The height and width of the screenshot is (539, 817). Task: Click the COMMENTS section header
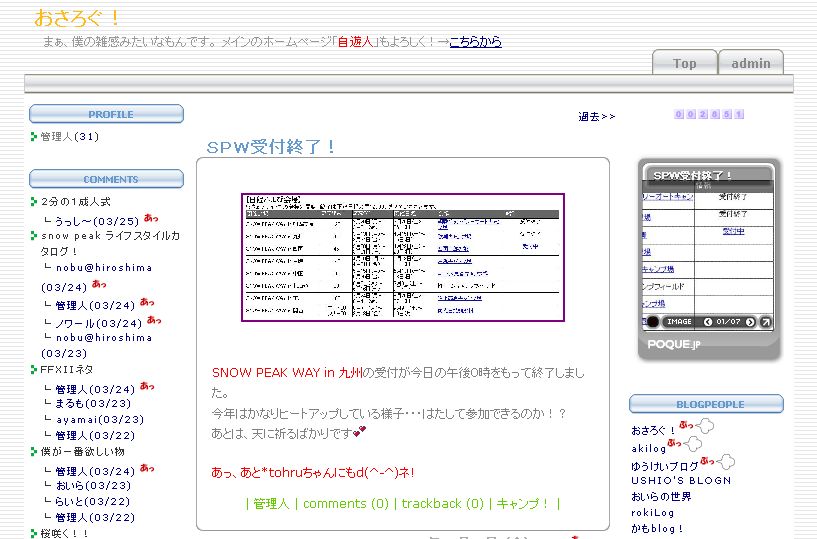pyautogui.click(x=106, y=179)
